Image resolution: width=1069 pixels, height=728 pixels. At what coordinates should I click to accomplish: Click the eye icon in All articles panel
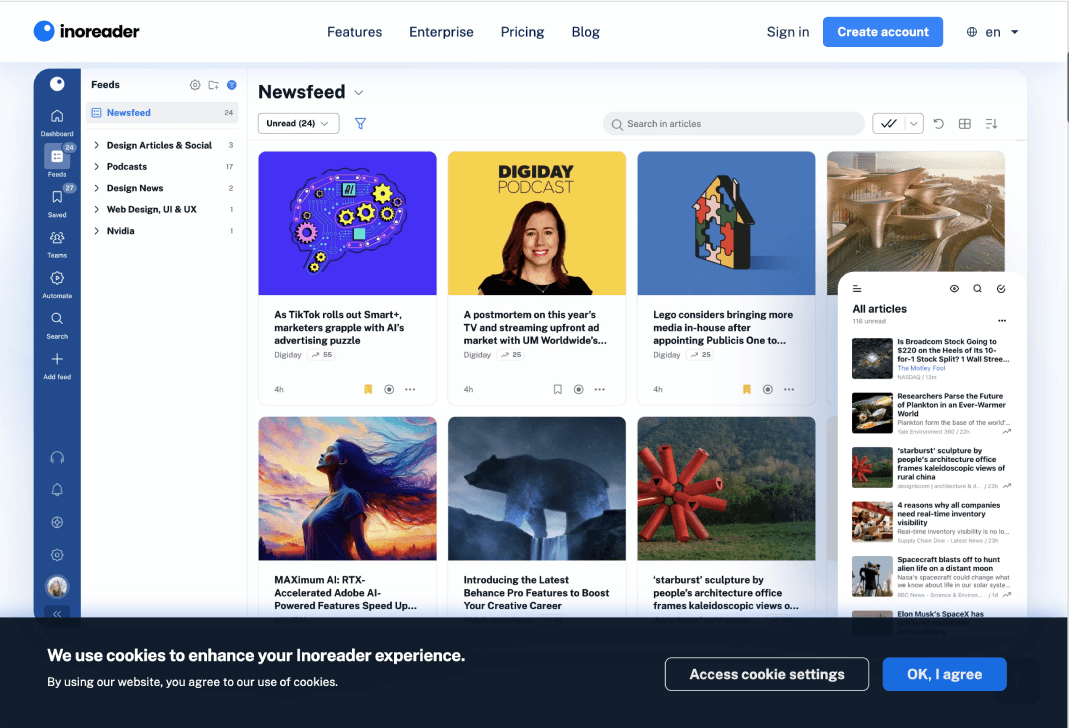pos(954,289)
